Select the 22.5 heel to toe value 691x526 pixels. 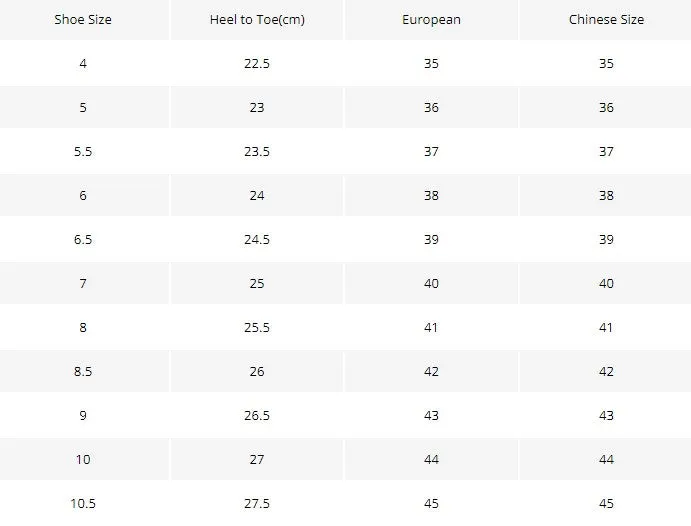[x=257, y=63]
